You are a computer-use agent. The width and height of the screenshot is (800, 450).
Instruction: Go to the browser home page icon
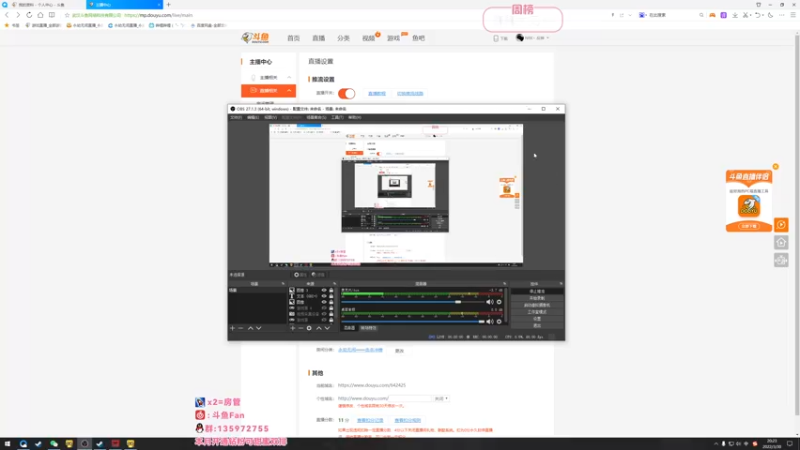pyautogui.click(x=40, y=15)
